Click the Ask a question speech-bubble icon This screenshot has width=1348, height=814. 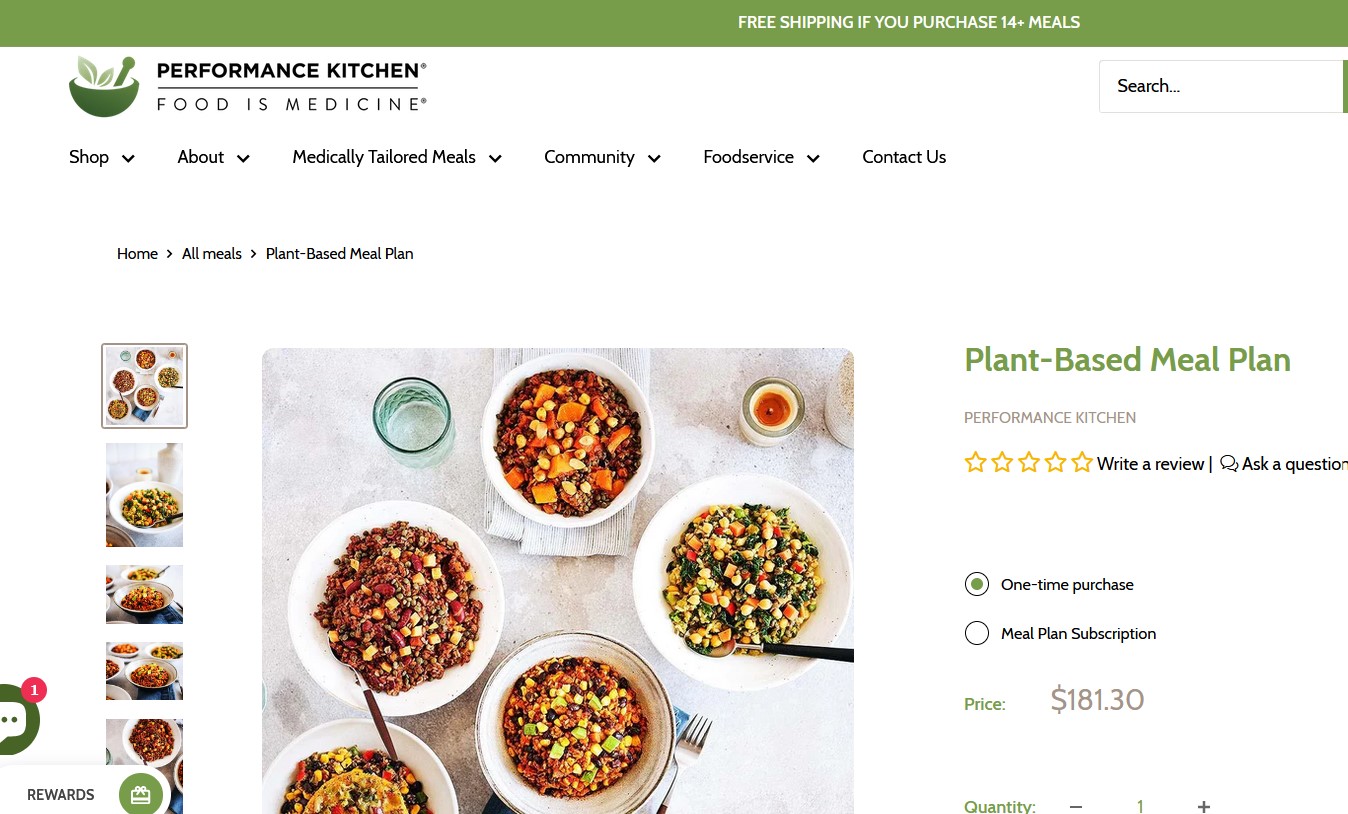pos(1229,463)
